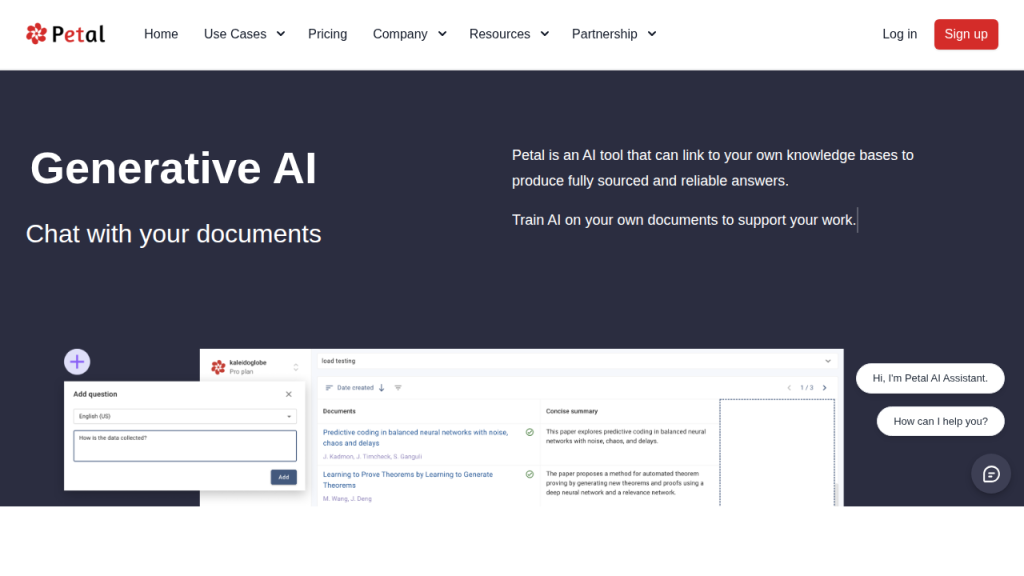Click the Date created sort arrow
The width and height of the screenshot is (1024, 576).
(381, 388)
